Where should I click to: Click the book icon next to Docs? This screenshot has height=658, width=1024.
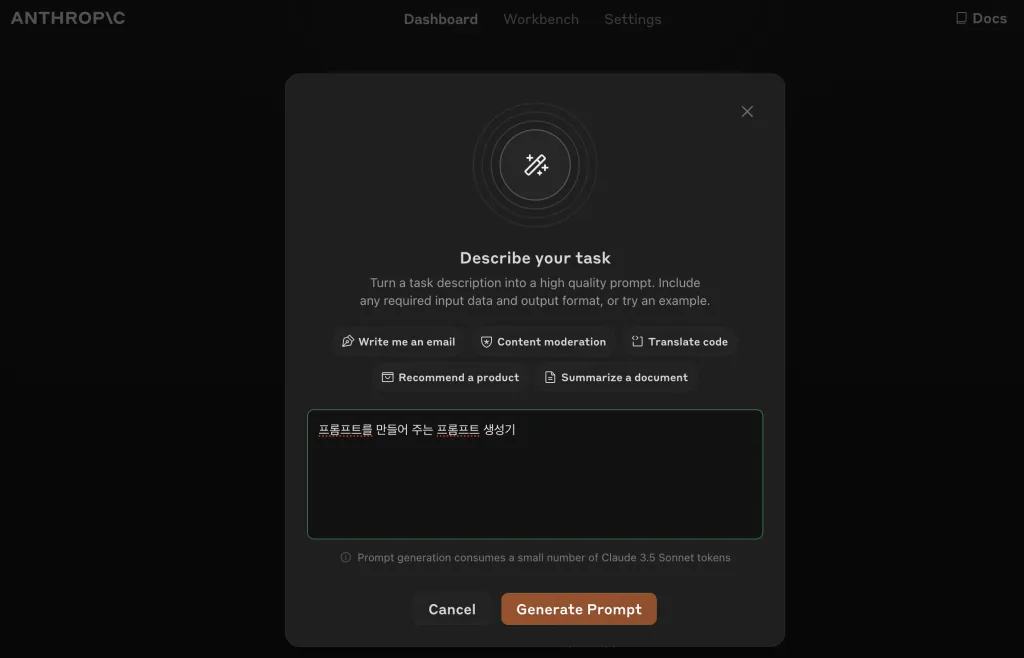(961, 18)
